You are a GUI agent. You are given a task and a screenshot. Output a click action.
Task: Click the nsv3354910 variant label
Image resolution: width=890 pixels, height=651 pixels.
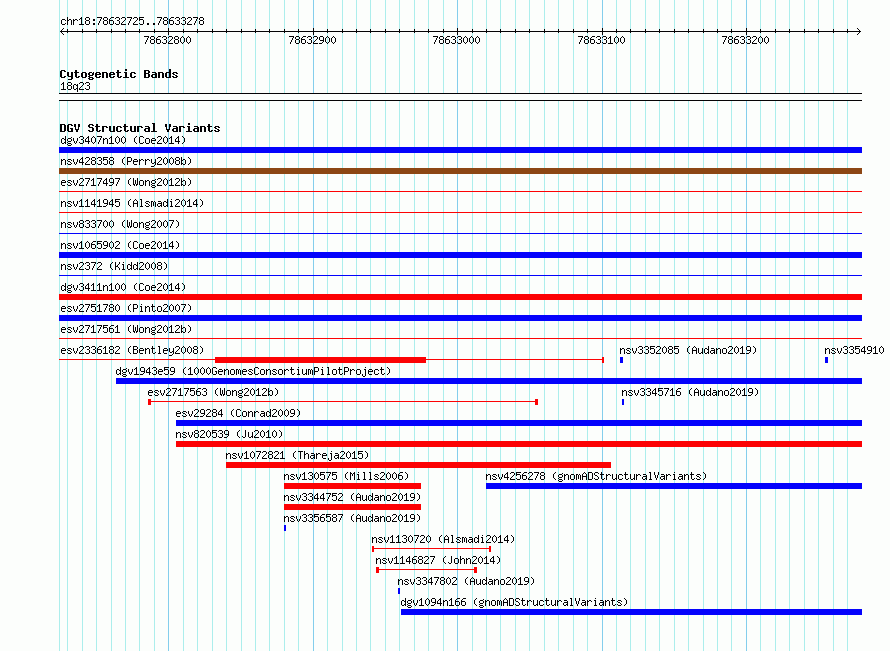point(854,350)
